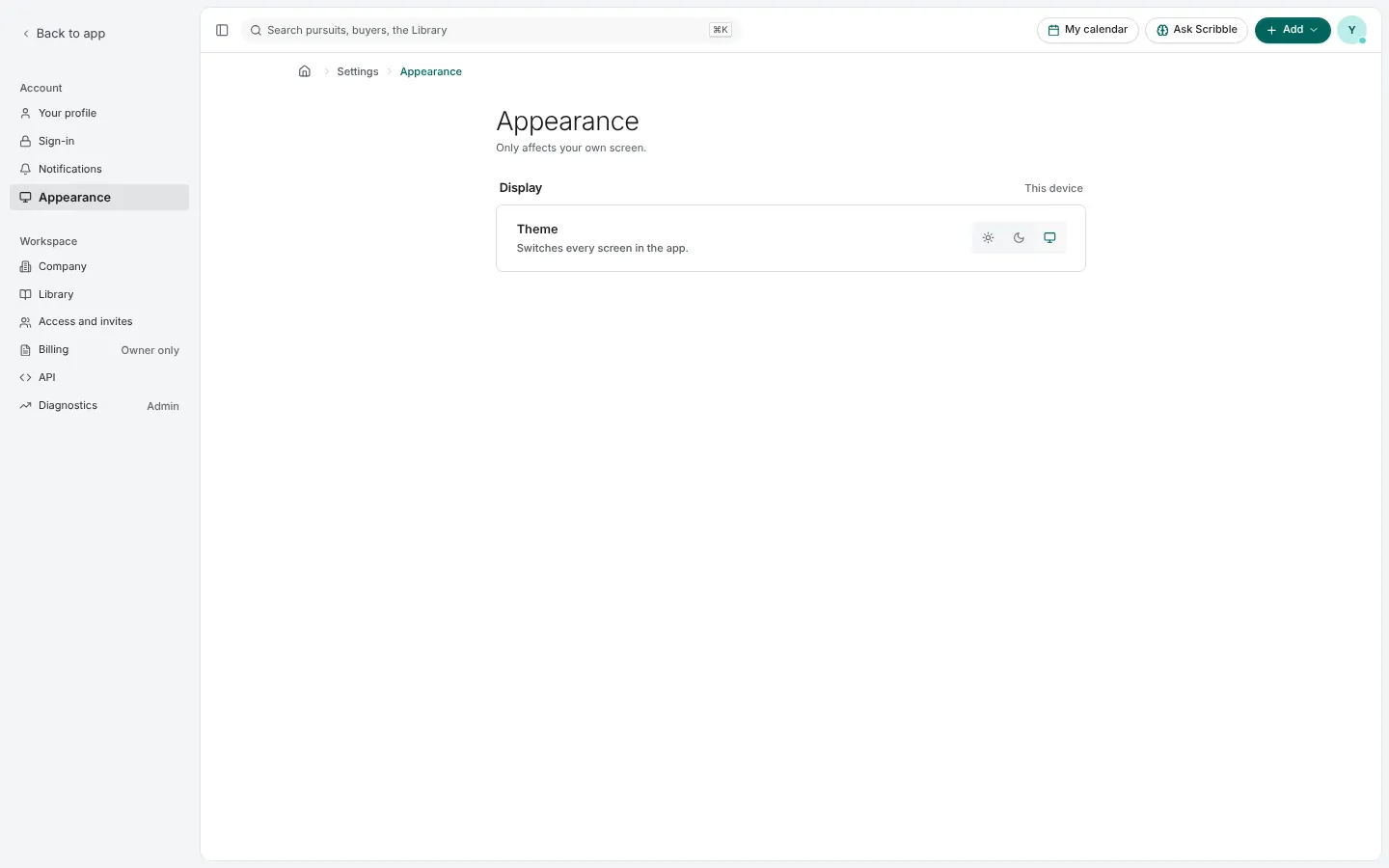Click the 'Theme' label
This screenshot has height=868, width=1389.
tap(537, 229)
